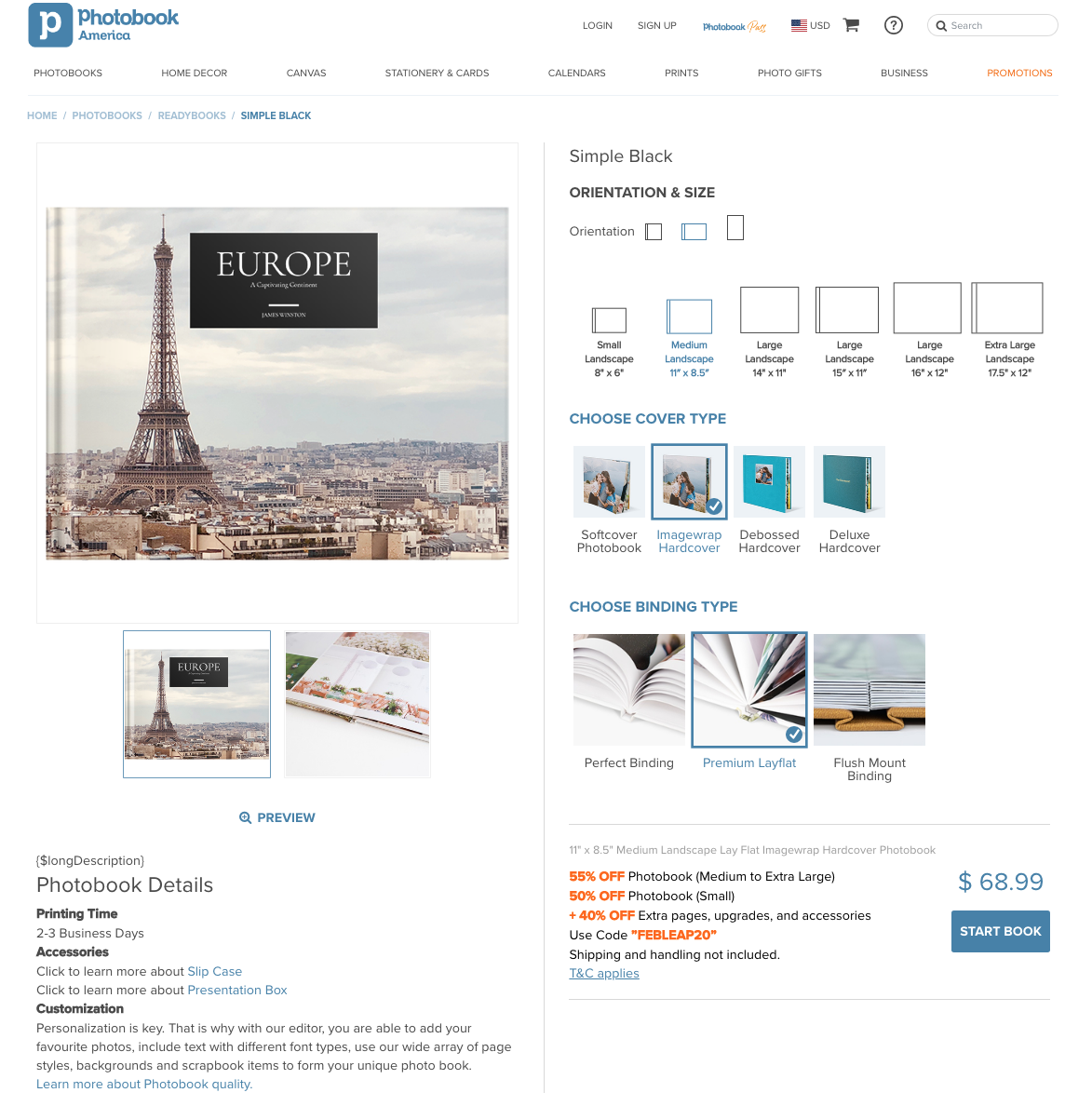1092x1106 pixels.
Task: Click the help question mark icon
Action: coord(893,25)
